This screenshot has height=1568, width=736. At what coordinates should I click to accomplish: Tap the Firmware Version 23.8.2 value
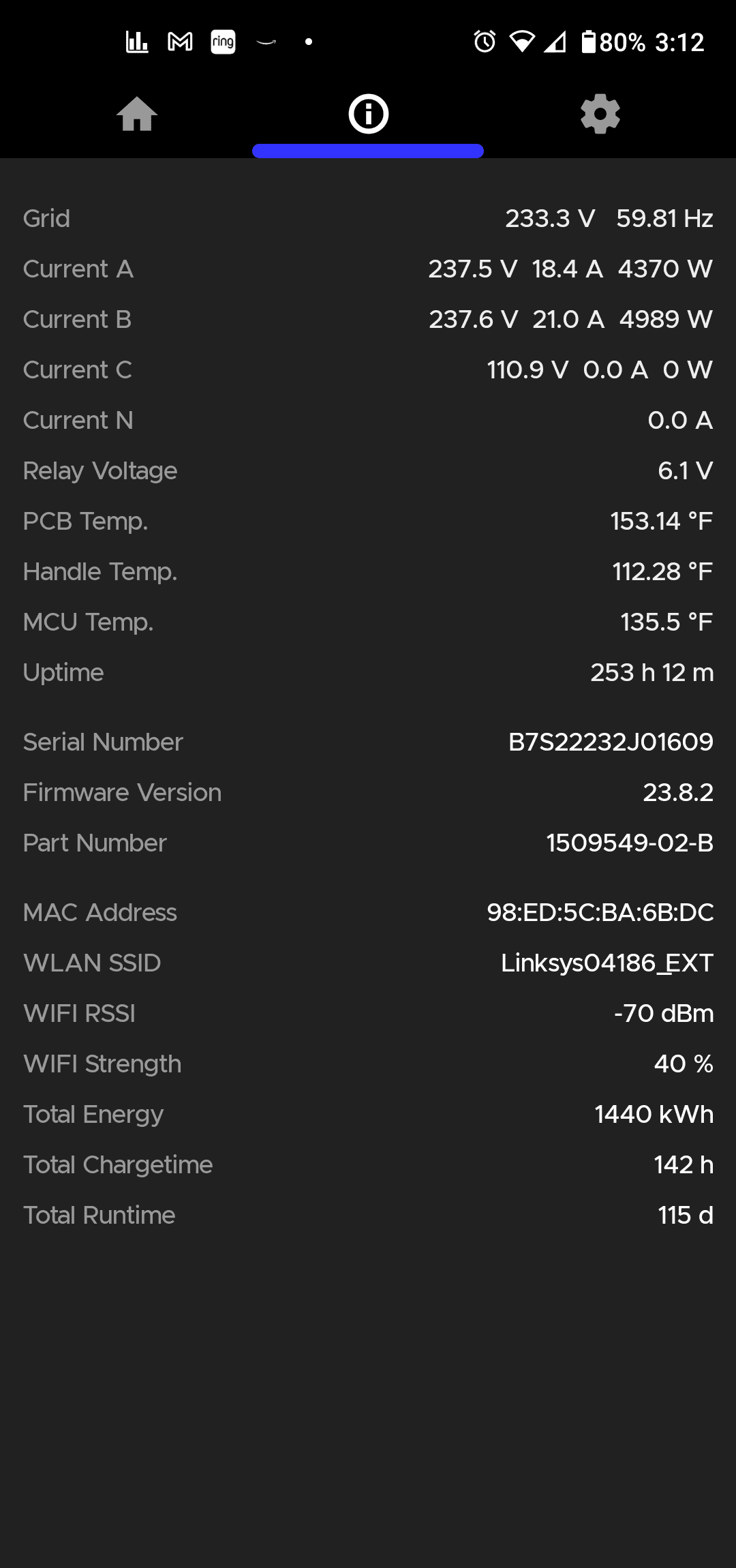tap(677, 792)
